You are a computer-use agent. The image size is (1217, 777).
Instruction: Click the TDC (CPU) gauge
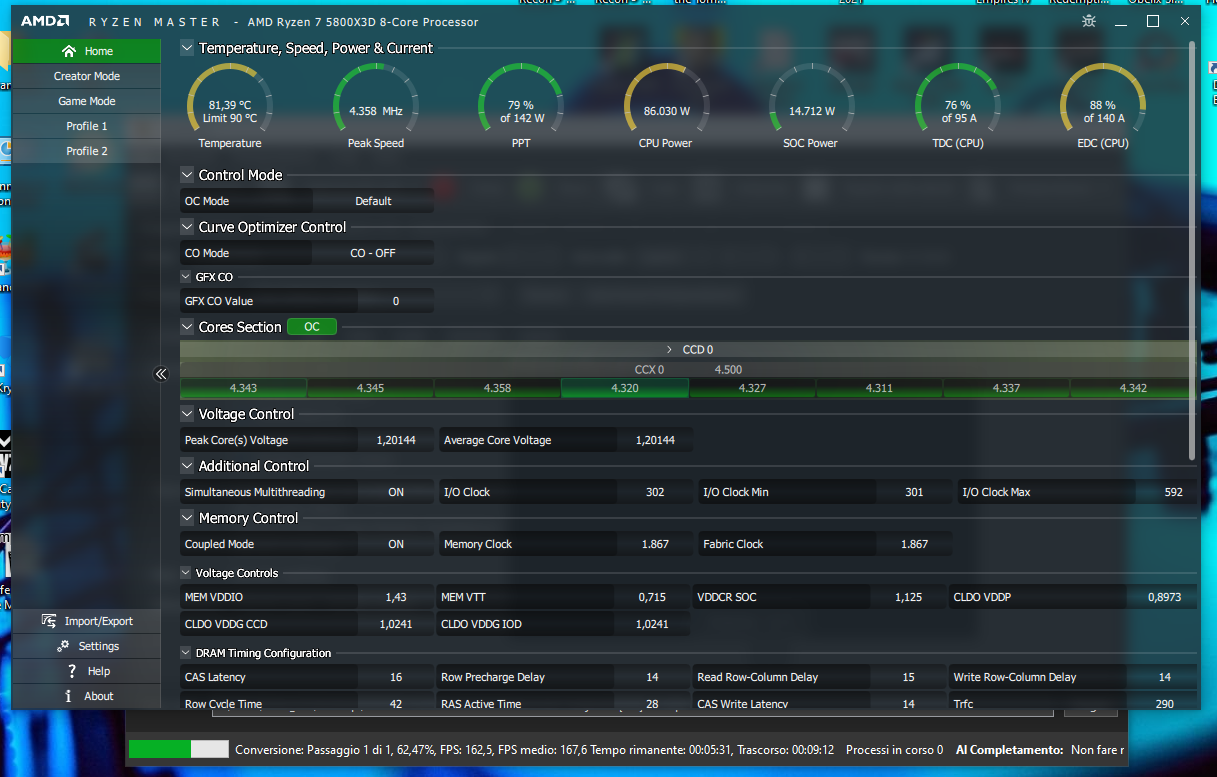(x=958, y=106)
